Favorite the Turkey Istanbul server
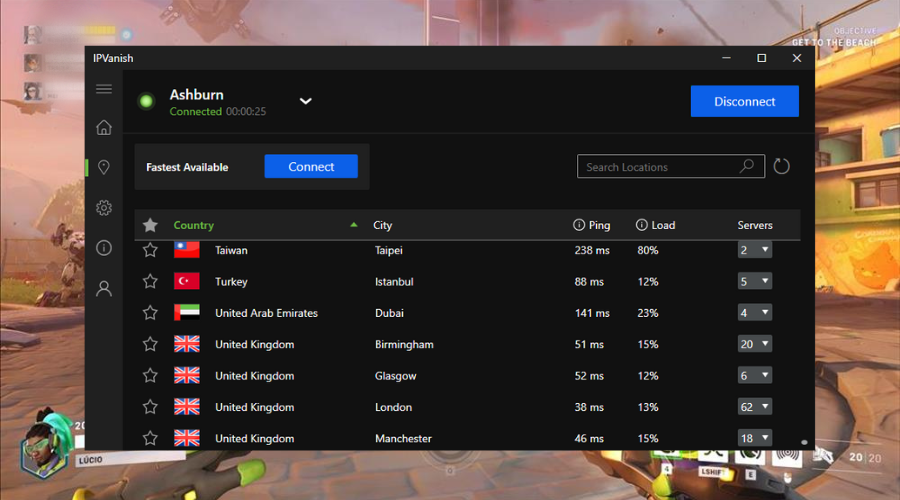Viewport: 900px width, 500px height. [150, 281]
